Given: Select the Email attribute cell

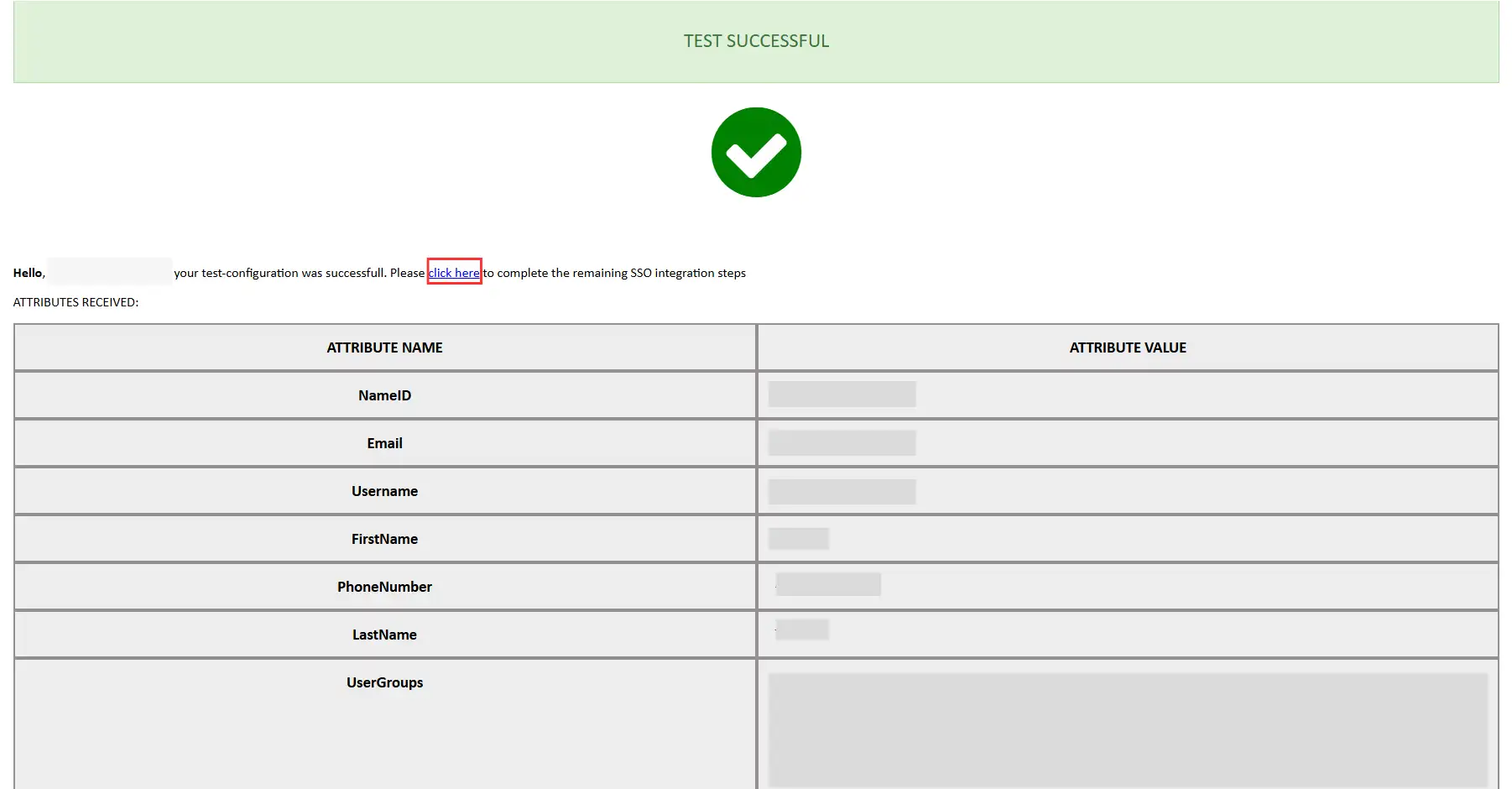Looking at the screenshot, I should point(385,443).
